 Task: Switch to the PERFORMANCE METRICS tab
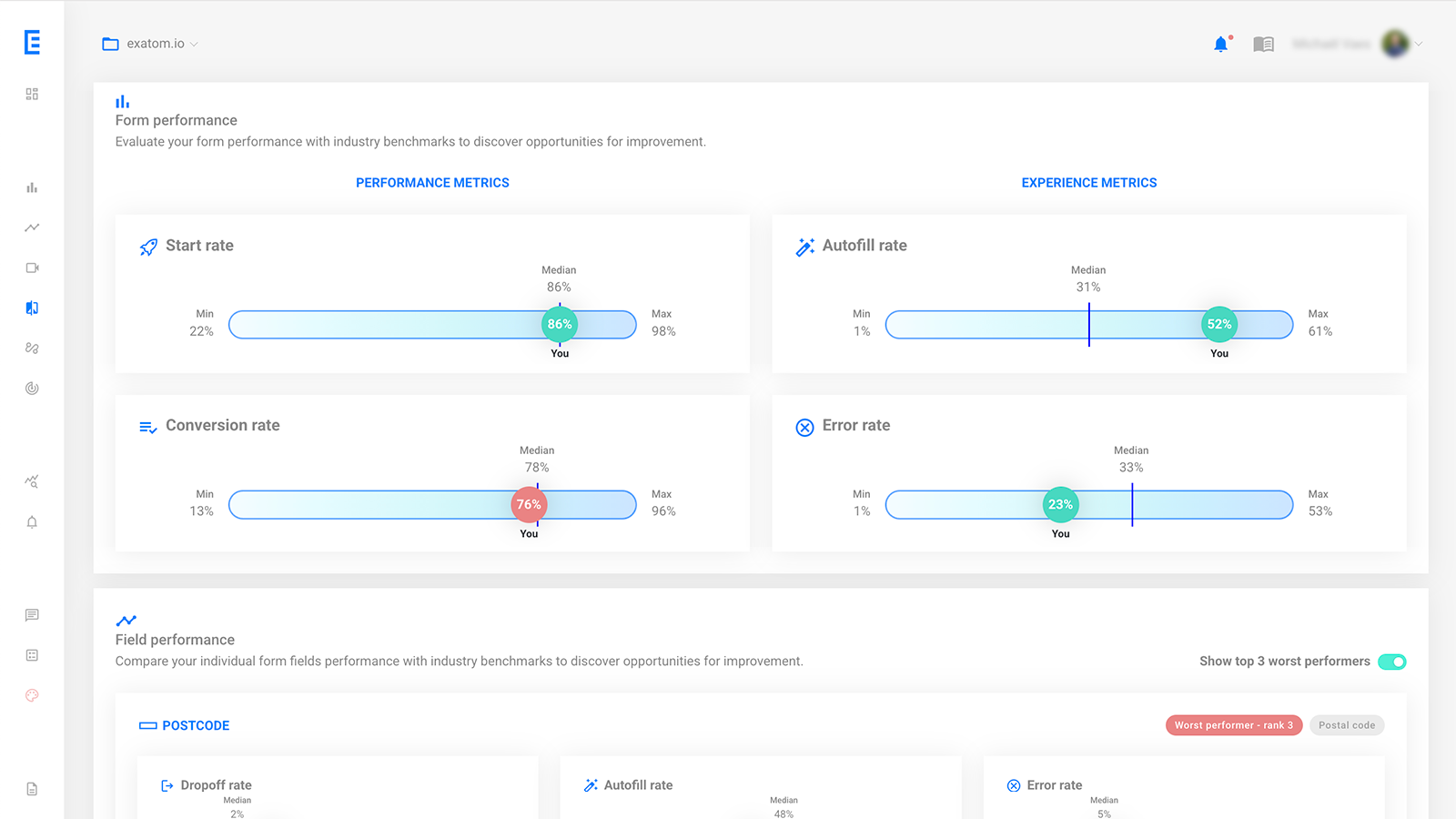432,183
